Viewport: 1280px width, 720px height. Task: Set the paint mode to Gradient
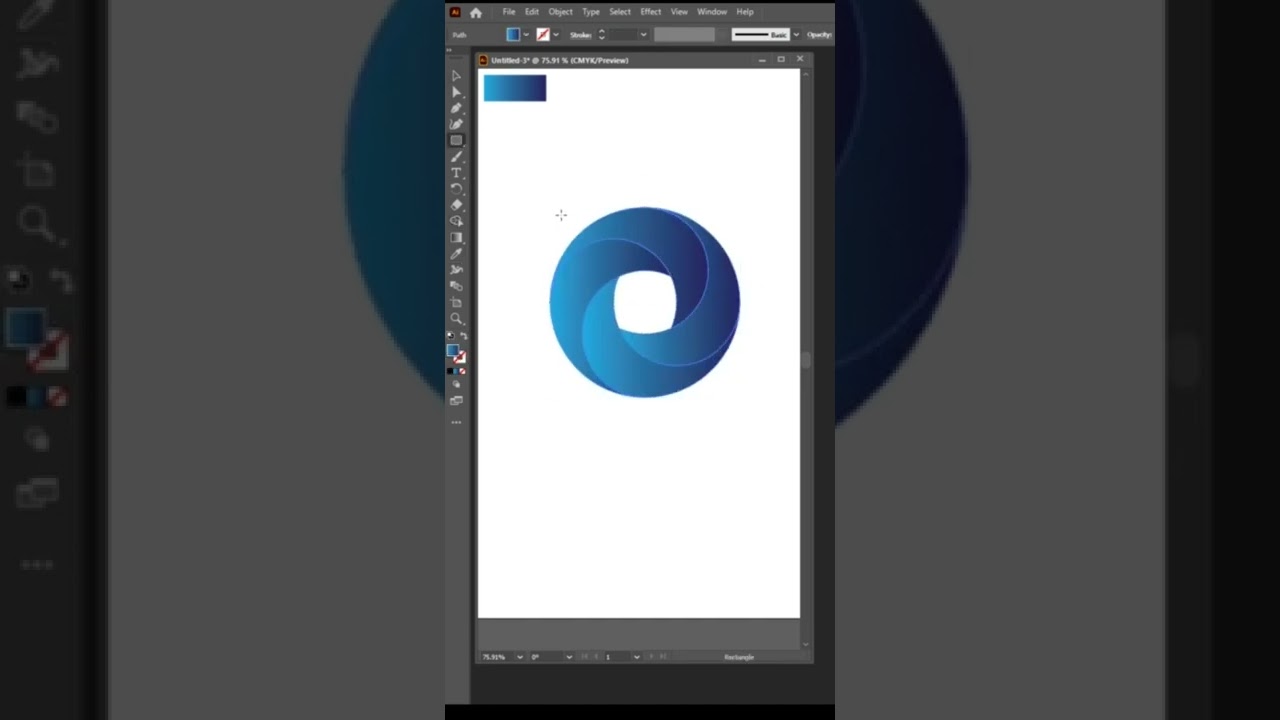pos(455,371)
